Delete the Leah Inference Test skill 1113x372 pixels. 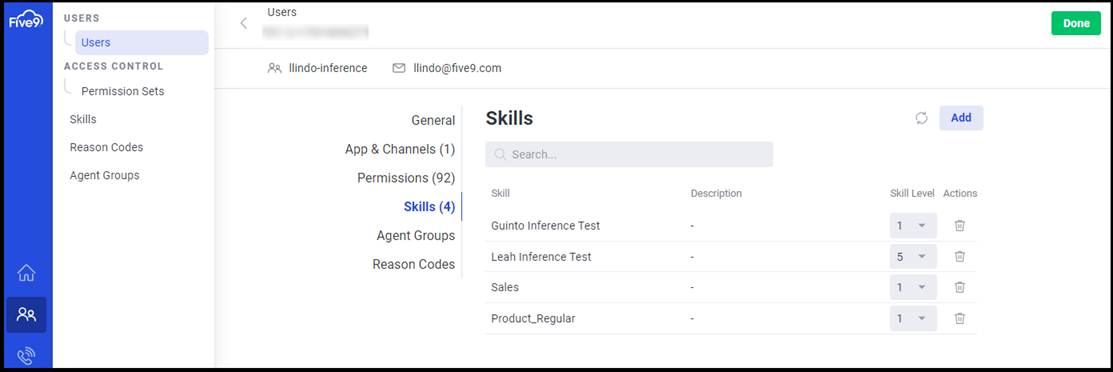[x=960, y=256]
